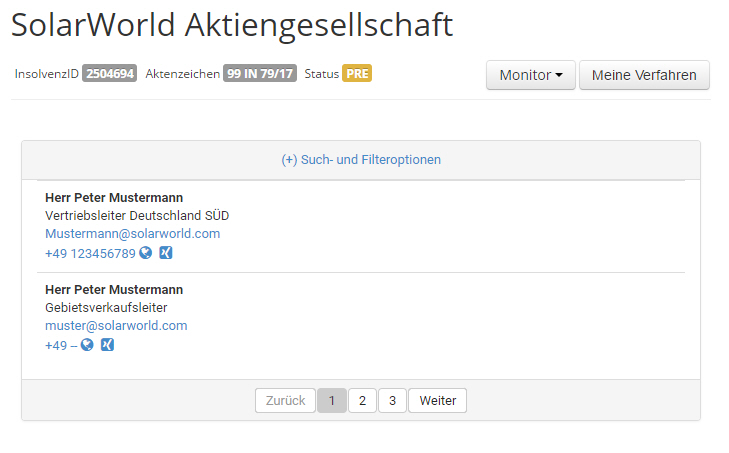Viewport: 729px width, 453px height.
Task: Select current page 1
Action: point(332,400)
